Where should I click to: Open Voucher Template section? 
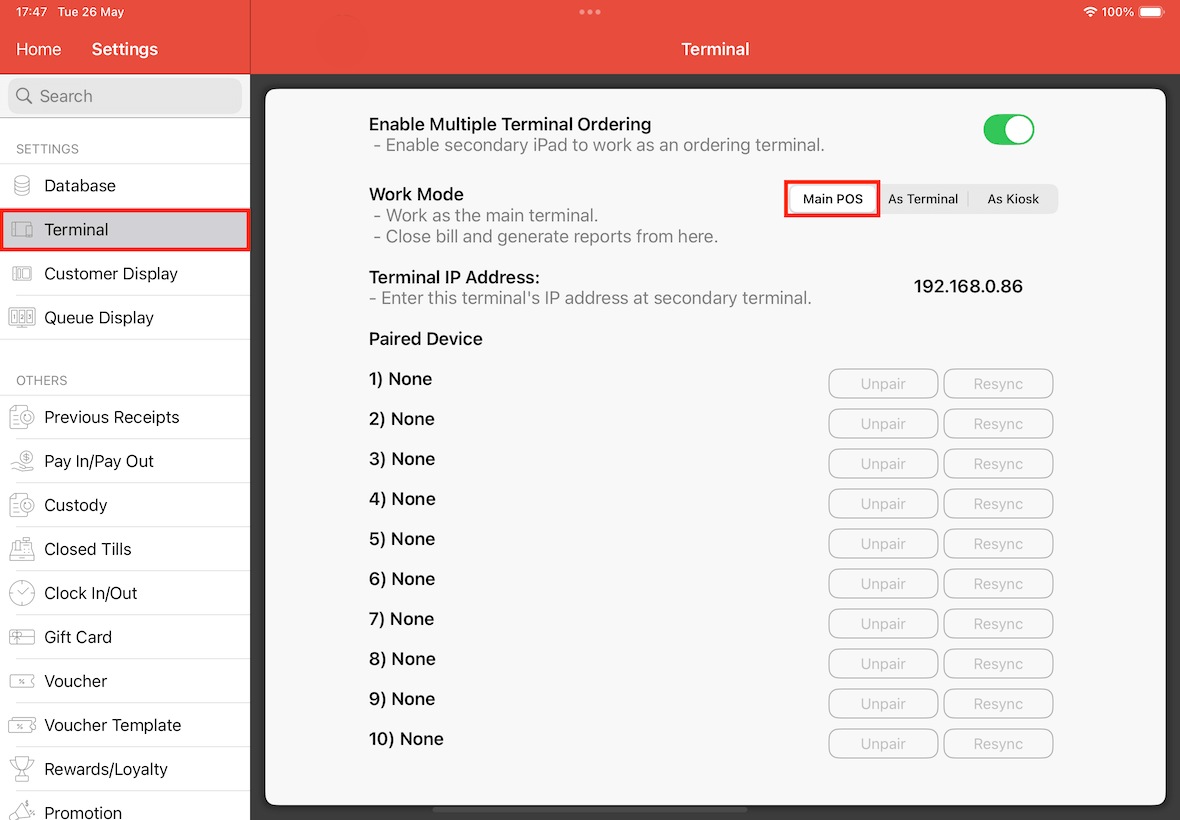click(x=125, y=725)
